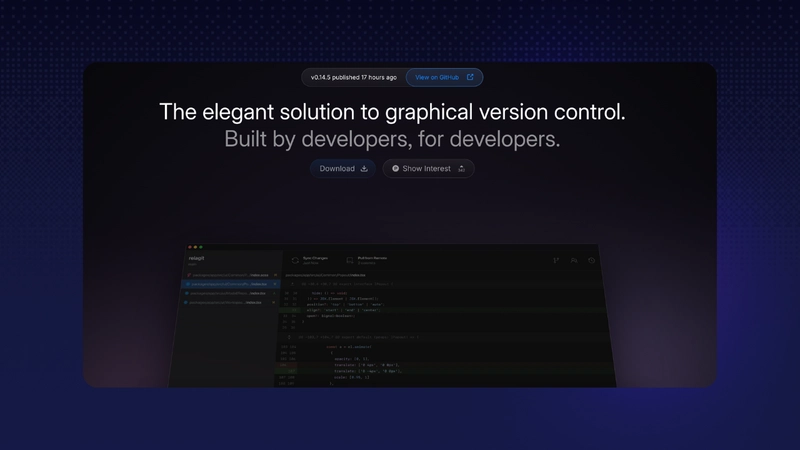This screenshot has height=450, width=800.
Task: Click Sync Changes in the app preview
Action: click(x=315, y=259)
